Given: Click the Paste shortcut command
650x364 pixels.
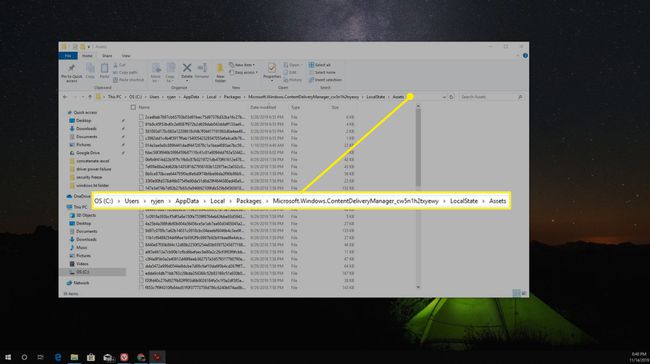Looking at the screenshot, I should pos(129,80).
